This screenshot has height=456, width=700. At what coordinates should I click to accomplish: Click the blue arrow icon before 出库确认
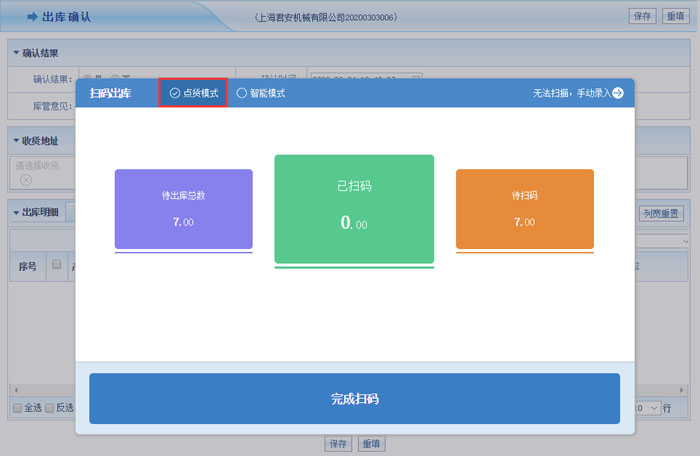point(31,16)
